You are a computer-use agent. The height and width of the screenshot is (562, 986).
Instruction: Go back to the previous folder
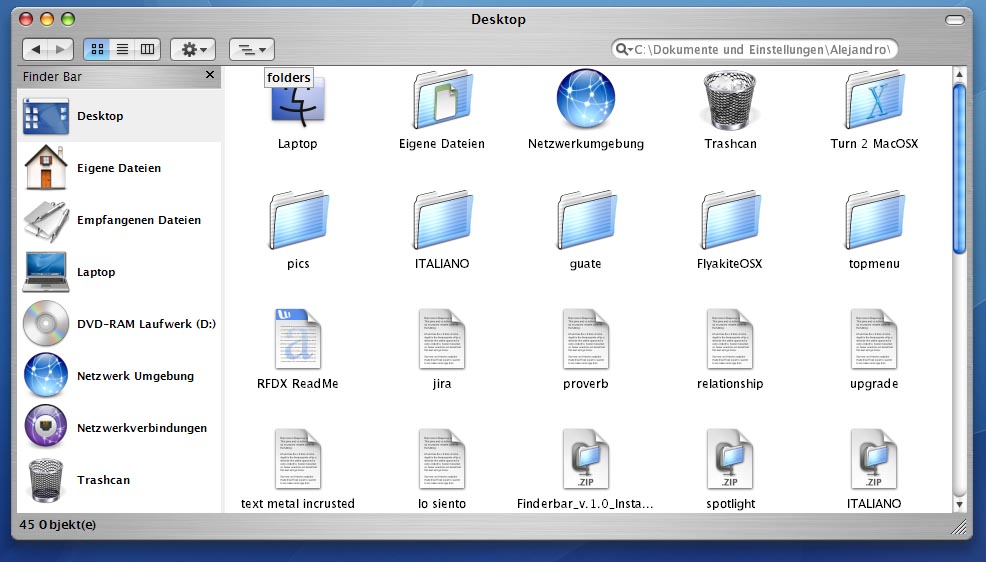click(36, 49)
